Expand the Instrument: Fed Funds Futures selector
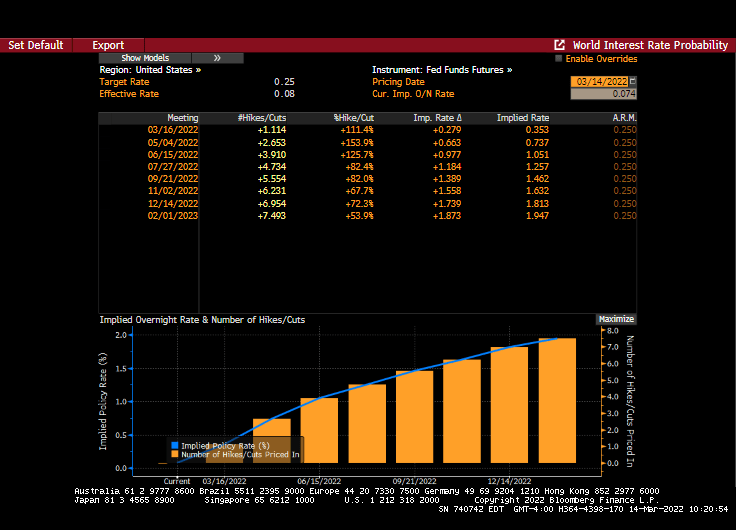 (x=441, y=70)
